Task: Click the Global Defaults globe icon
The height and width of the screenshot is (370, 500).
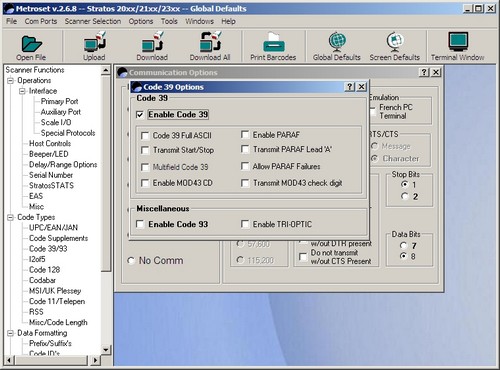Action: pos(337,41)
